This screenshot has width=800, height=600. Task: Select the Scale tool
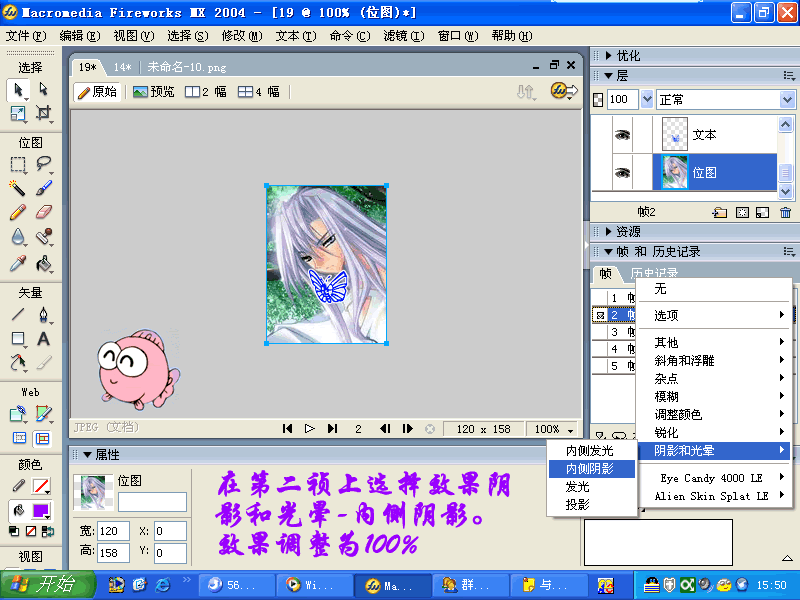(x=18, y=113)
